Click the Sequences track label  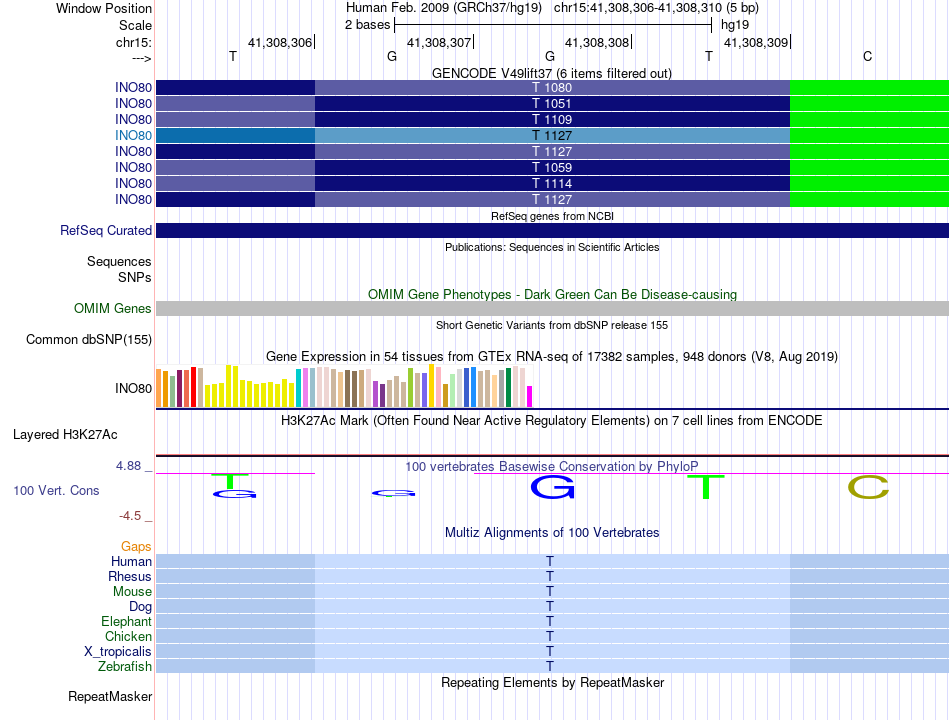119,261
